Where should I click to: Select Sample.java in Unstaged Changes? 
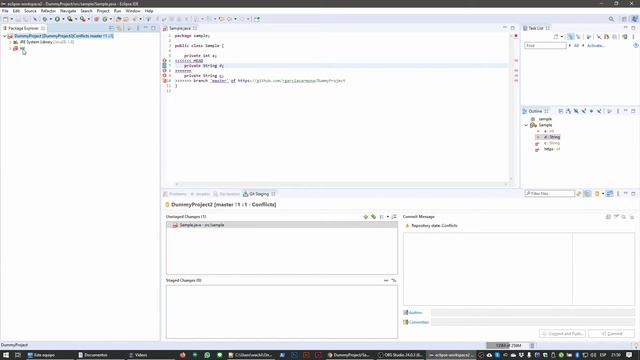[x=282, y=225]
